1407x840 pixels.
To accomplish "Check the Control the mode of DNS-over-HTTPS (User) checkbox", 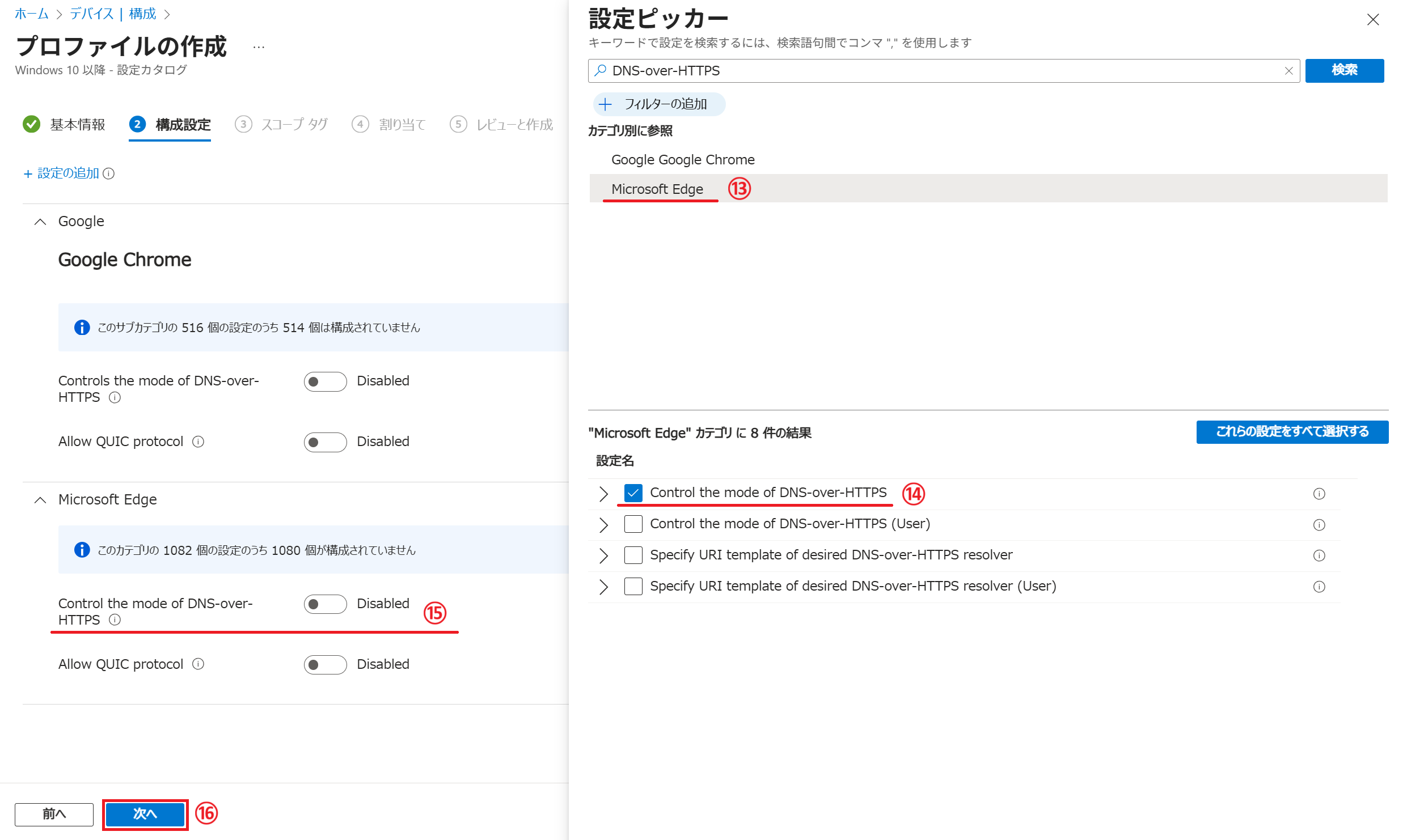I will click(633, 524).
